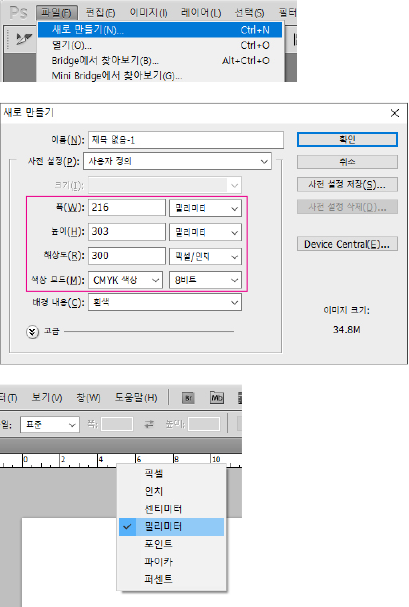Choose Mini Bridge에서 찾아보기(G)... entry

(x=160, y=75)
